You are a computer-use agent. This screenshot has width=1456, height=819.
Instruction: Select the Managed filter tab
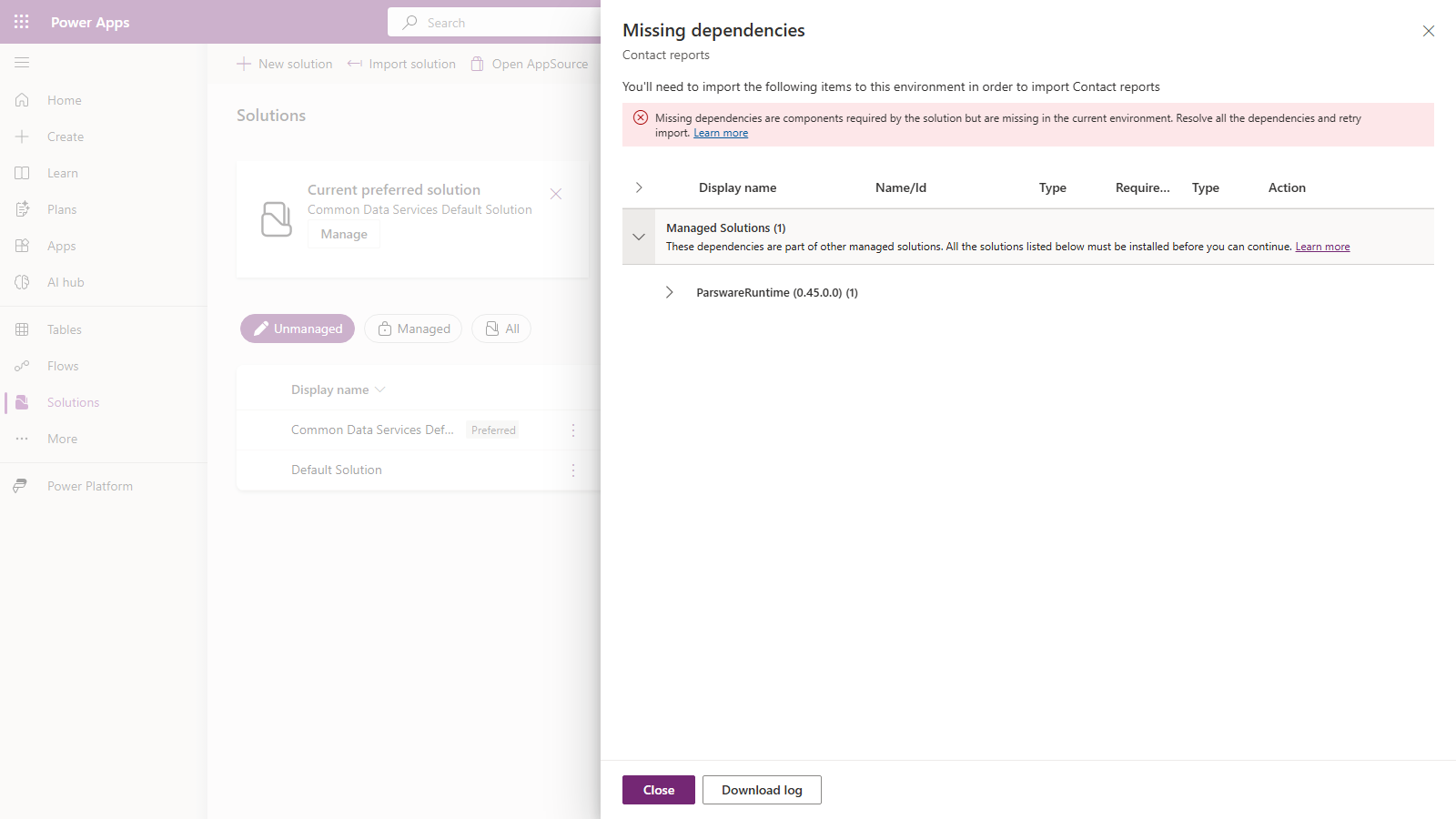(413, 329)
